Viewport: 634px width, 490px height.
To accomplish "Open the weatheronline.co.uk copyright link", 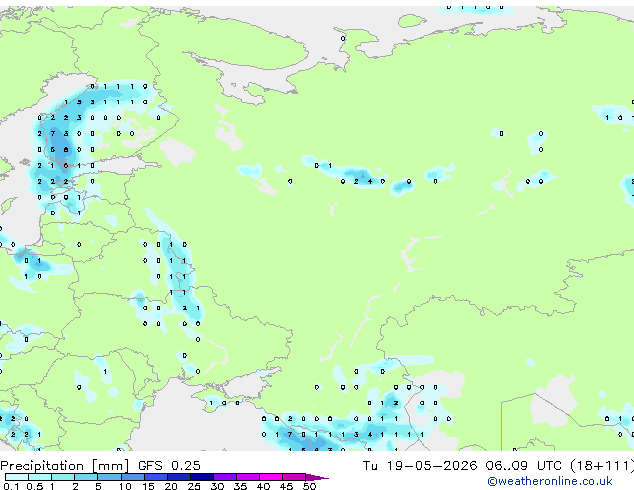I will pyautogui.click(x=550, y=481).
